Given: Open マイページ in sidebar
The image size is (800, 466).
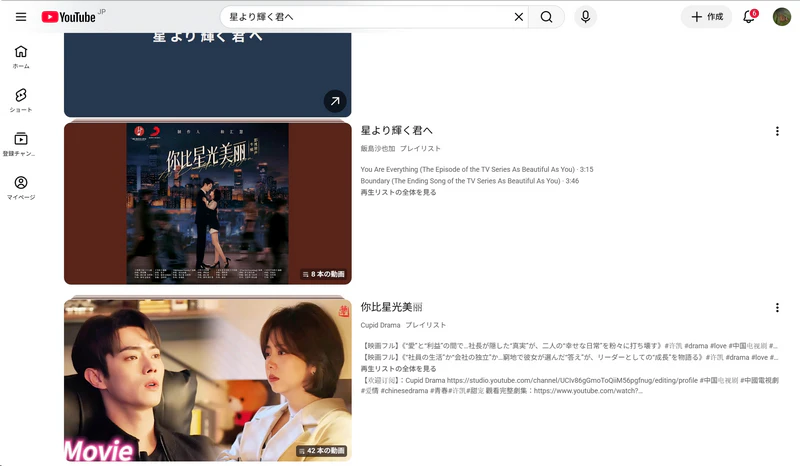Looking at the screenshot, I should (x=21, y=187).
